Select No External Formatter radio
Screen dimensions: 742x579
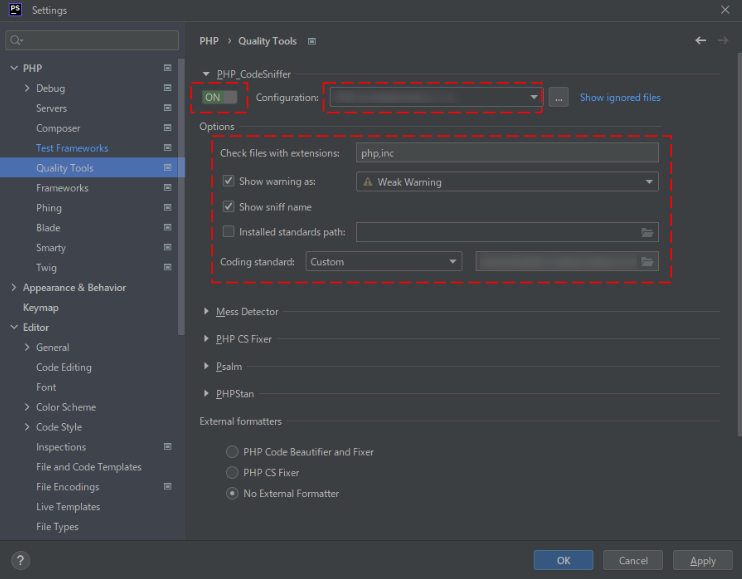pos(232,493)
